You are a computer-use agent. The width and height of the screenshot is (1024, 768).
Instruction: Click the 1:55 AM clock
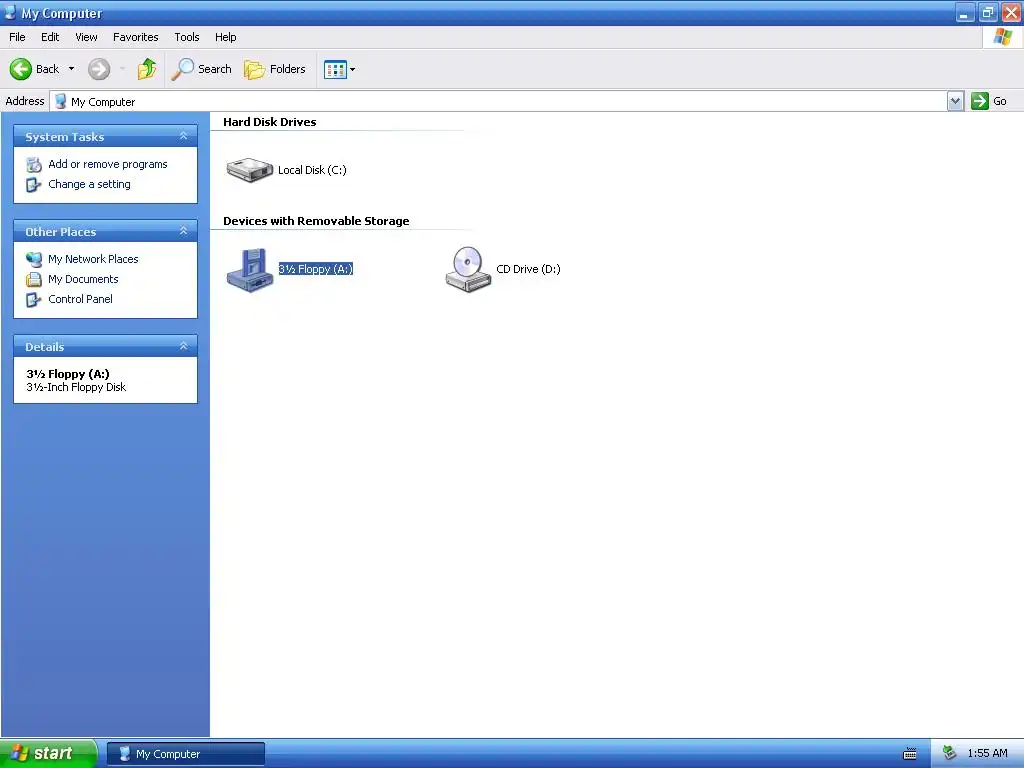(x=987, y=754)
